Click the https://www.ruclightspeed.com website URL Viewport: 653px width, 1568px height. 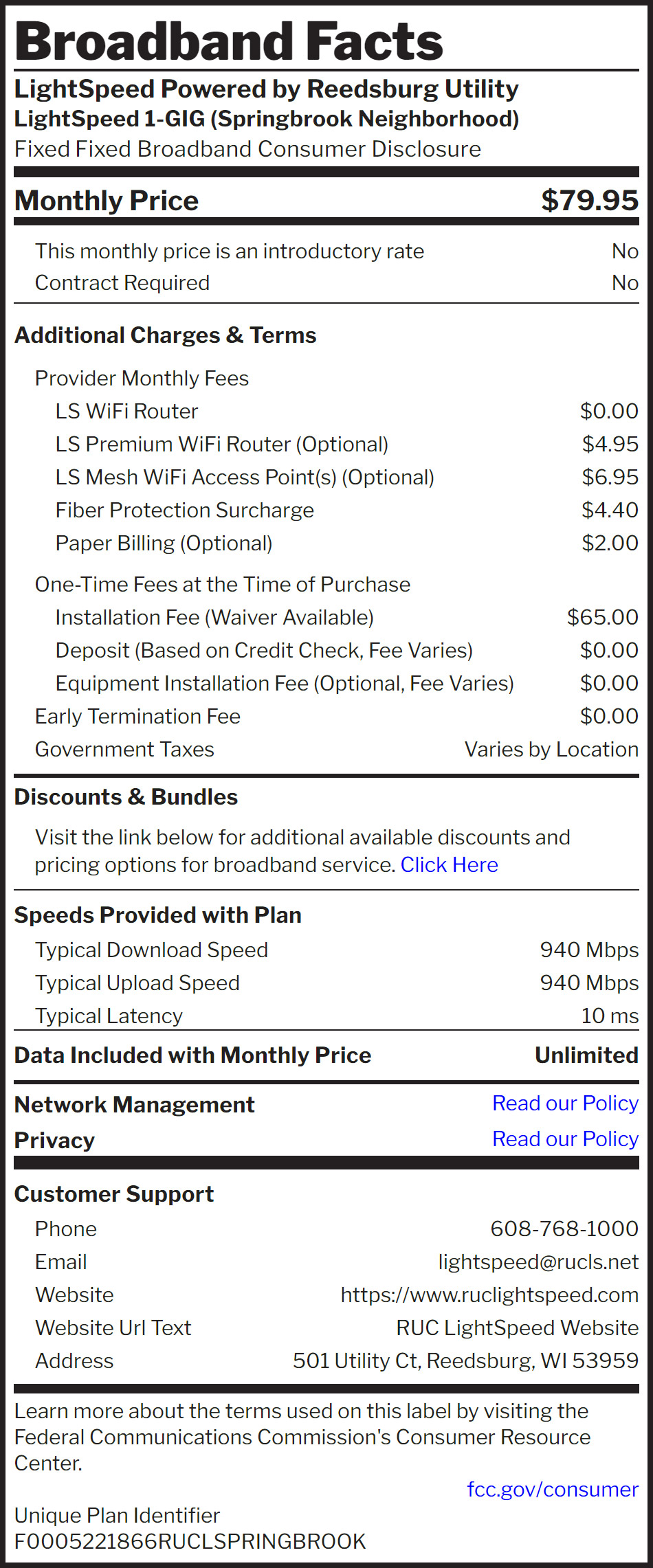[489, 1295]
